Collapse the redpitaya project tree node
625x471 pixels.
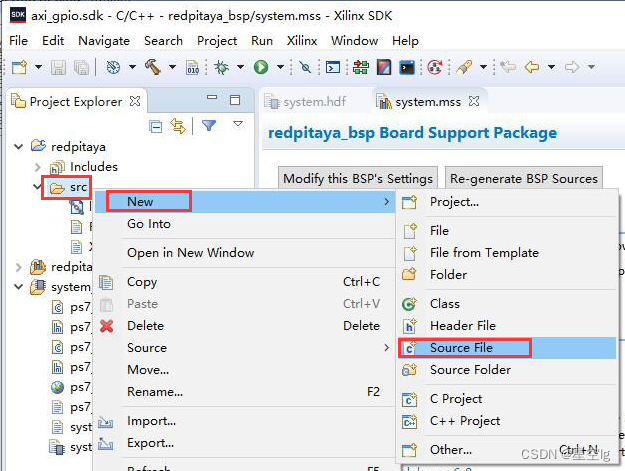[x=18, y=147]
